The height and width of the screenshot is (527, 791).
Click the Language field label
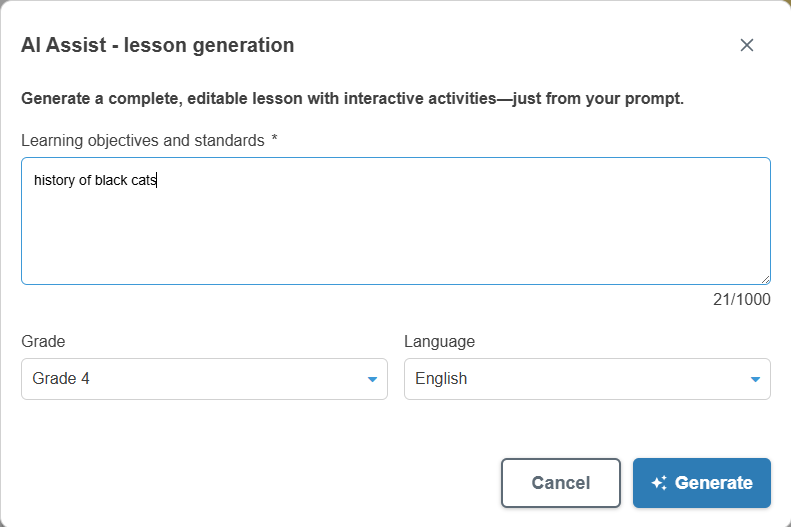tap(439, 341)
